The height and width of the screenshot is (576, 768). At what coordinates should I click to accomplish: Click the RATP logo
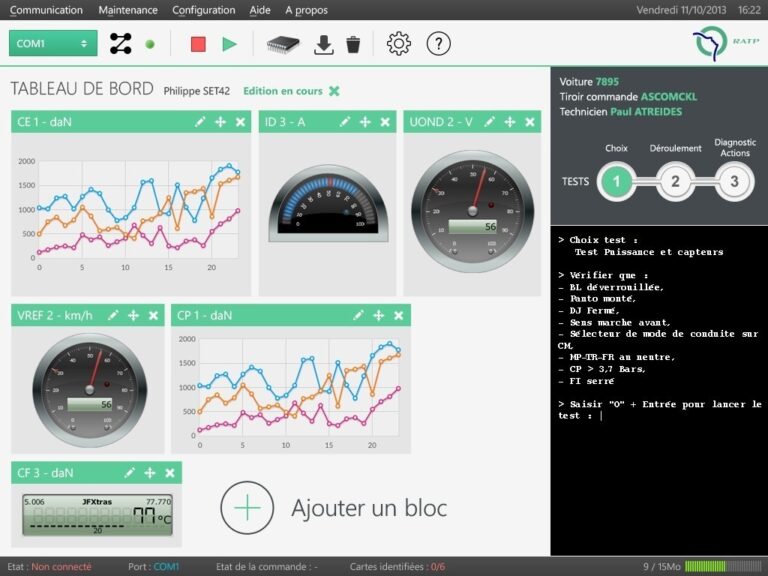point(726,43)
